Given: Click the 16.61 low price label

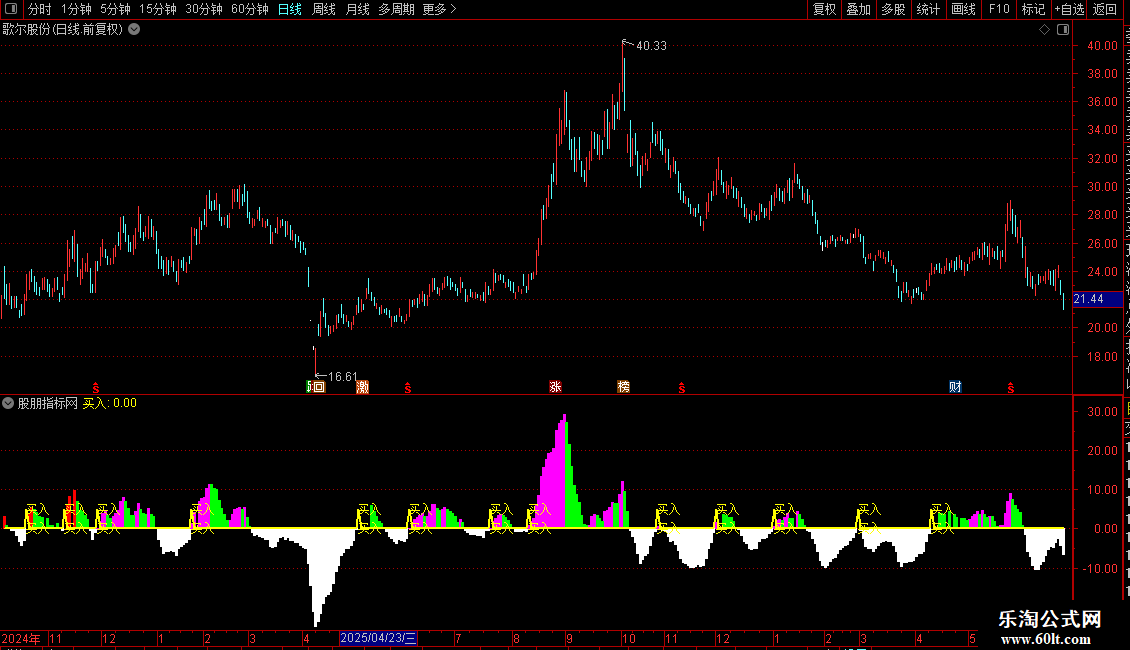Looking at the screenshot, I should [343, 377].
